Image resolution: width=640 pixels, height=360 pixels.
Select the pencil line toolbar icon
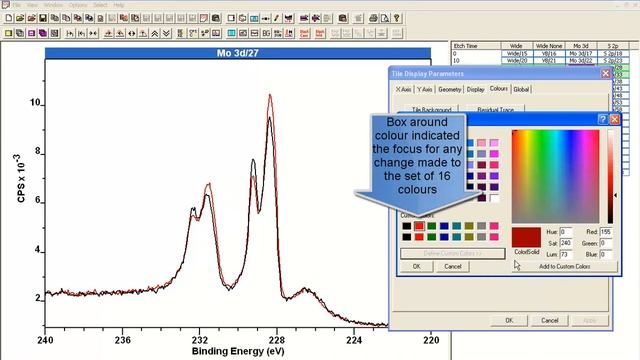click(277, 18)
